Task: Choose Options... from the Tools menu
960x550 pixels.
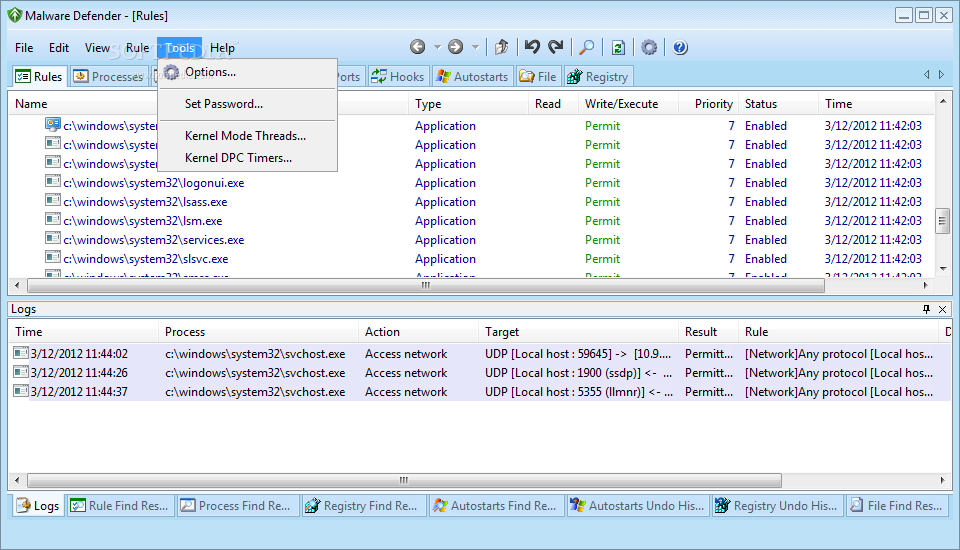Action: click(x=247, y=72)
